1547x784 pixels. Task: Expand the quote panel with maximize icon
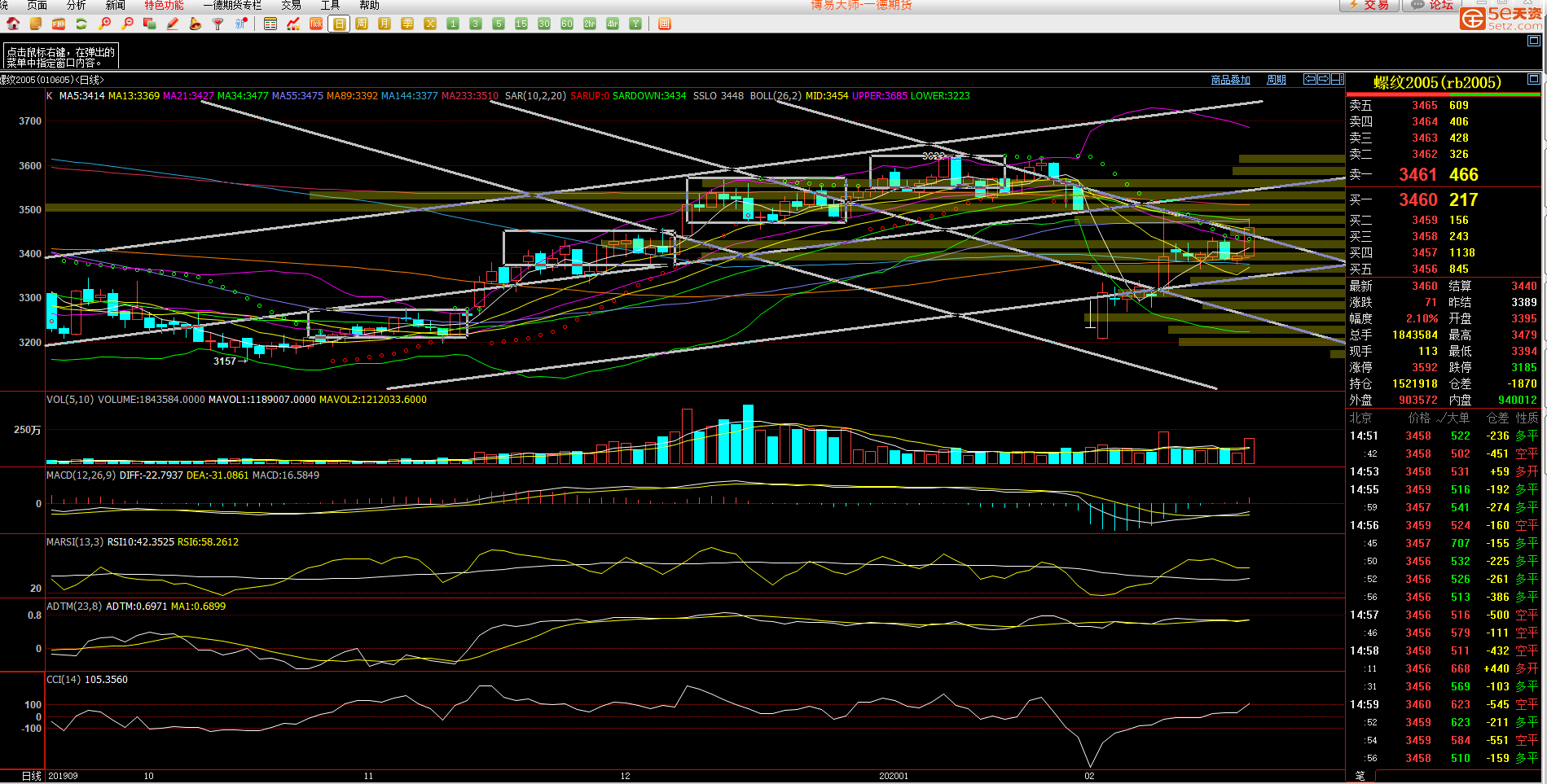tap(1533, 79)
